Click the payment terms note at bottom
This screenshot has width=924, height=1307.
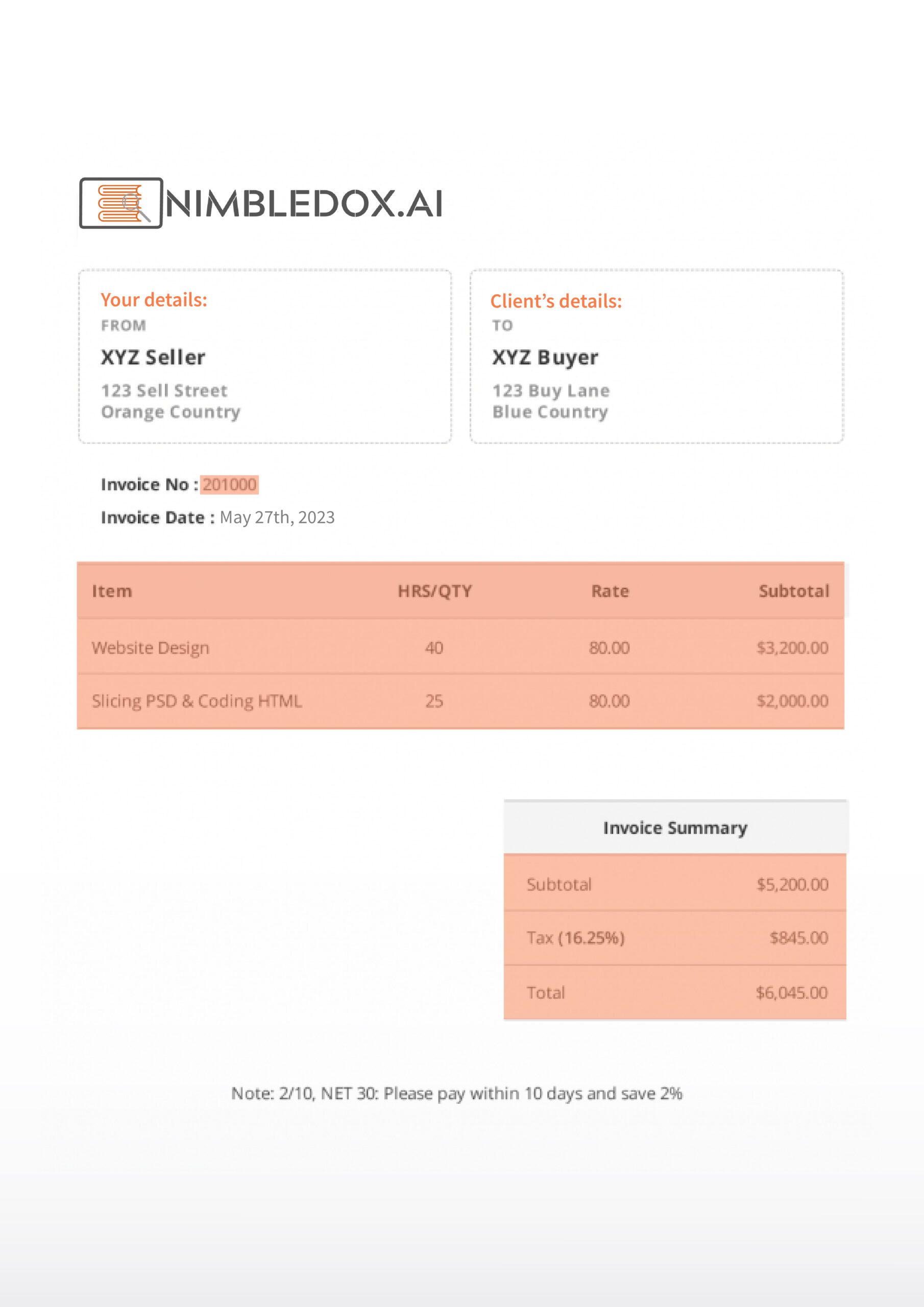[456, 1094]
